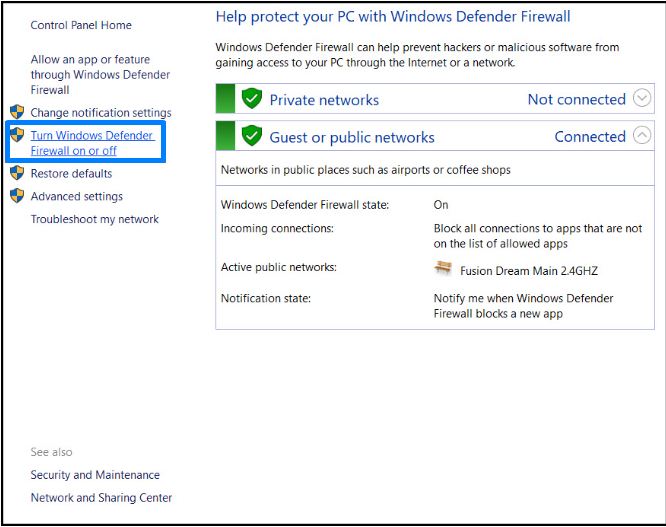Click the Private networks heading text
This screenshot has width=666, height=527.
tap(324, 100)
